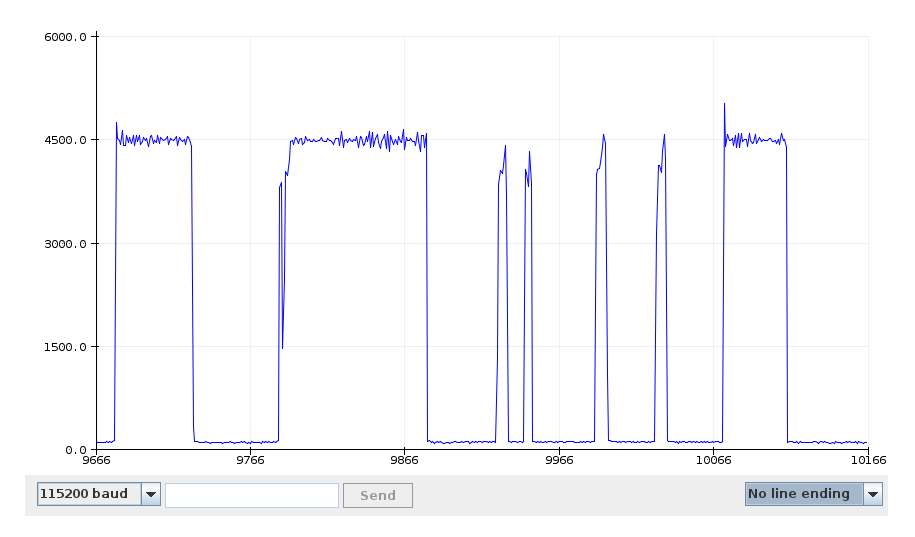Open the 115200 baud rate dropdown
Screen dimensions: 915x537
[99, 494]
